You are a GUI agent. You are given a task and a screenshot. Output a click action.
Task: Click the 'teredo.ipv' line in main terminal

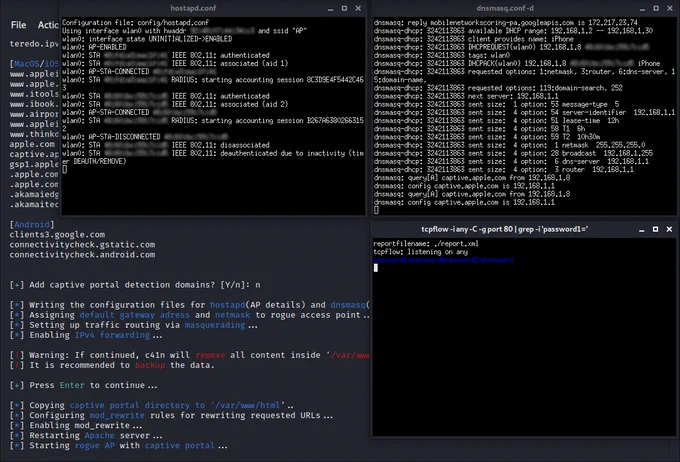(34, 44)
